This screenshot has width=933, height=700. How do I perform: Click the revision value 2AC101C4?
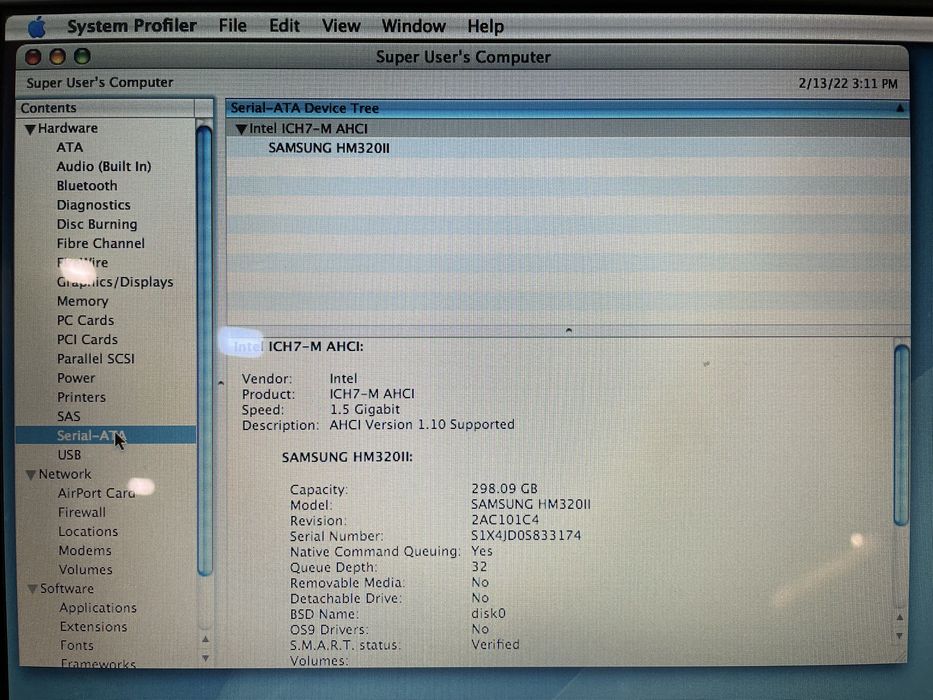pyautogui.click(x=505, y=520)
